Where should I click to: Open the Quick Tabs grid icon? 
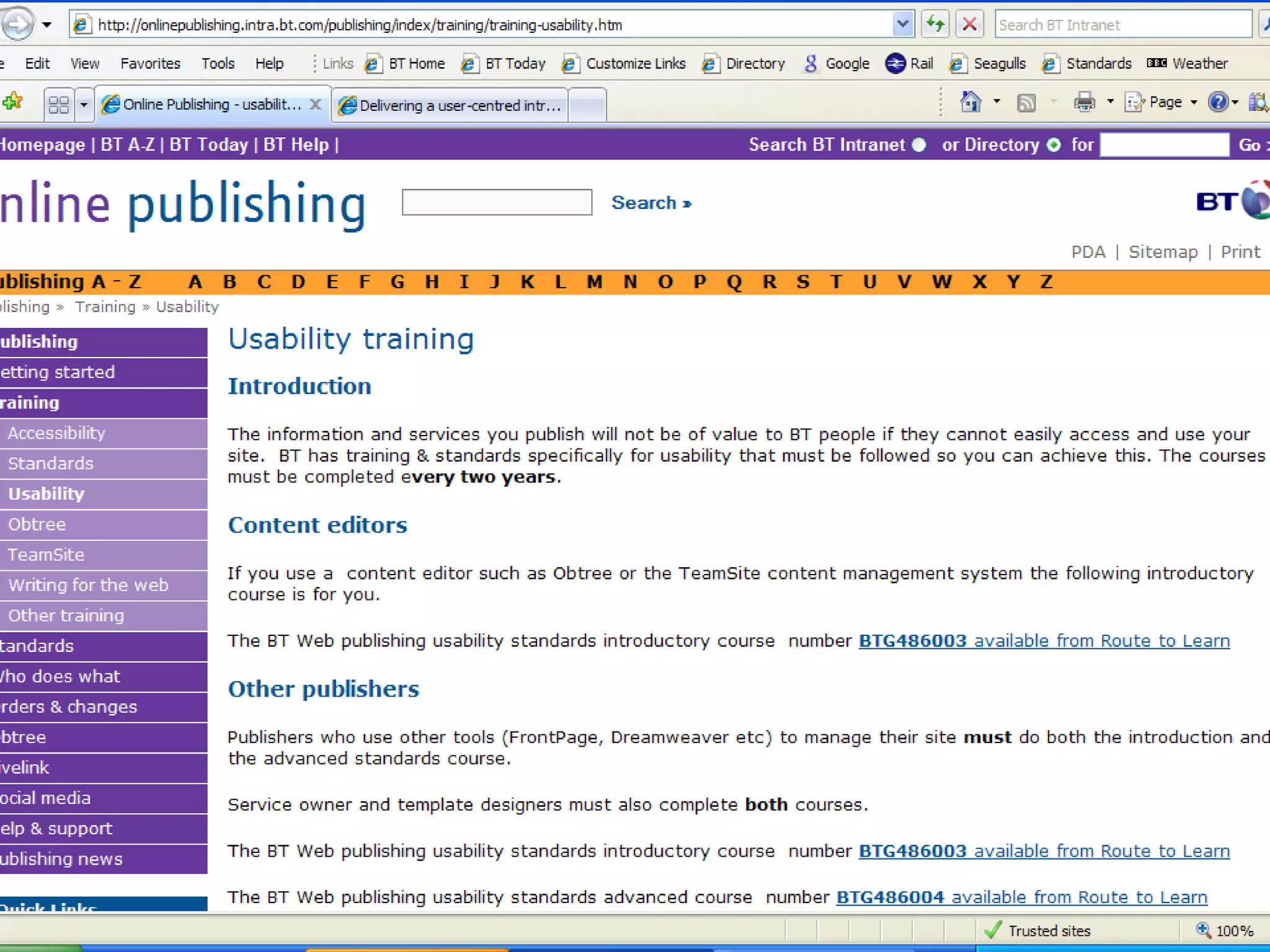pyautogui.click(x=58, y=104)
